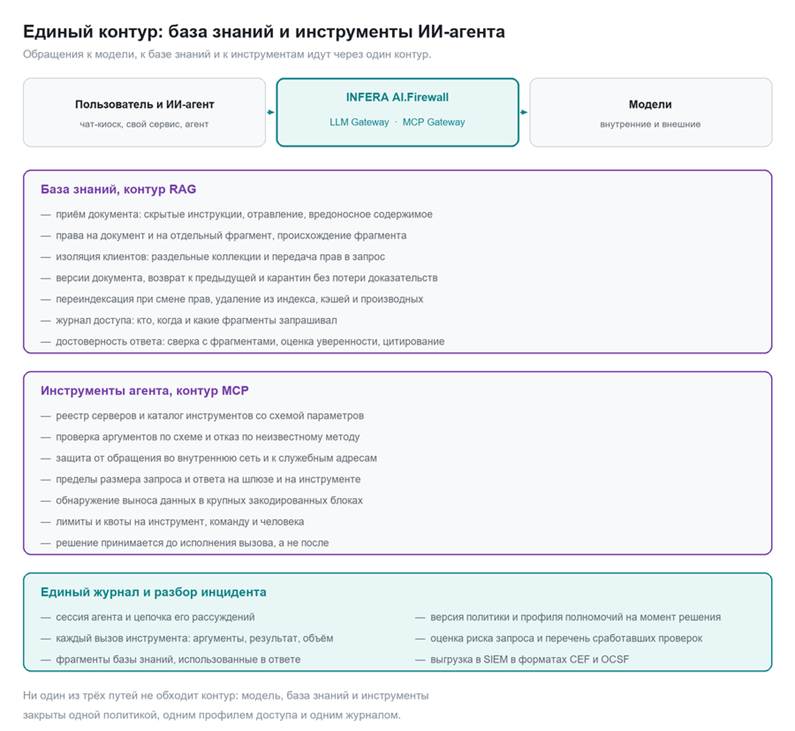795x731 pixels.
Task: Select the INFERA AI.Firewall box
Action: coord(398,113)
